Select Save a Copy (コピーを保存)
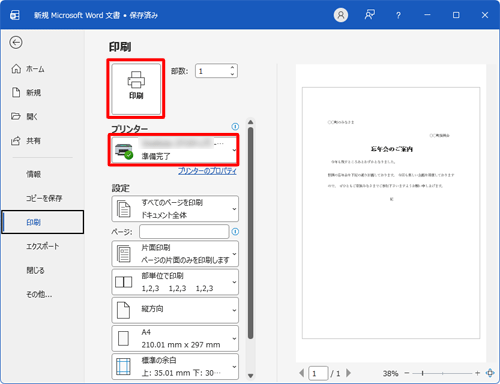This screenshot has height=384, width=500. 44,198
